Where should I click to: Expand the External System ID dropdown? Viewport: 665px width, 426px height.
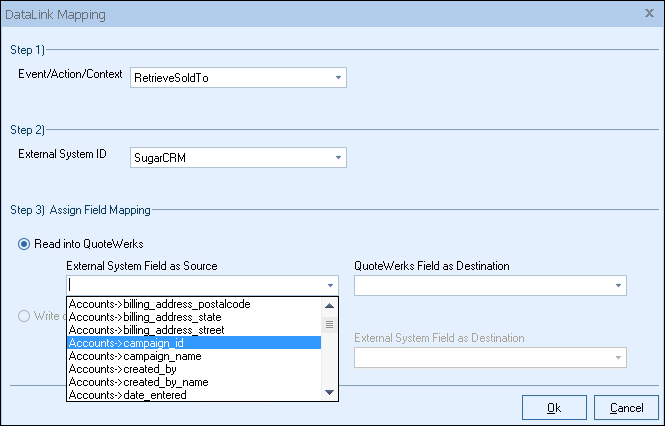338,157
